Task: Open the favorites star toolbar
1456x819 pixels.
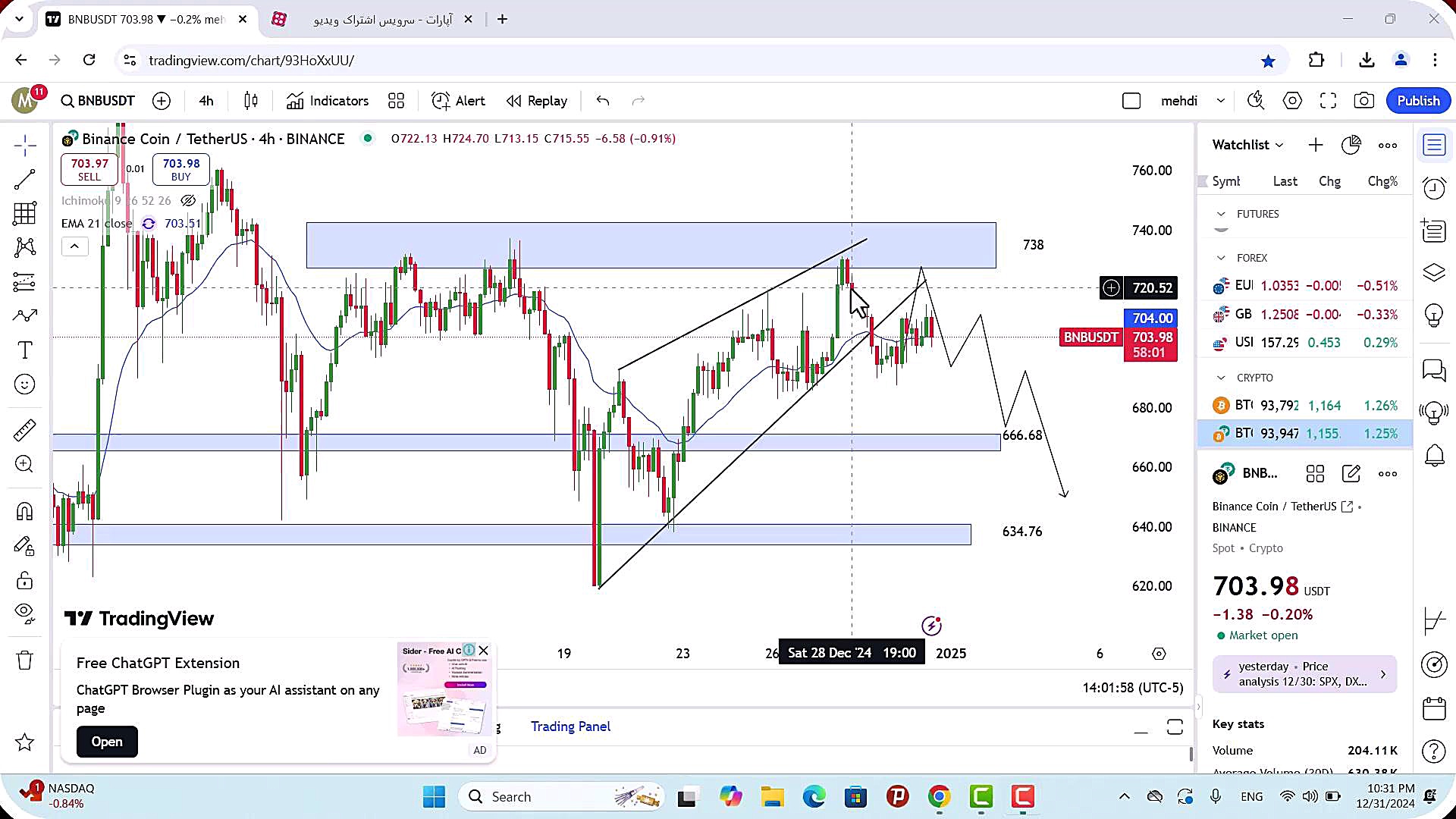Action: click(x=24, y=742)
